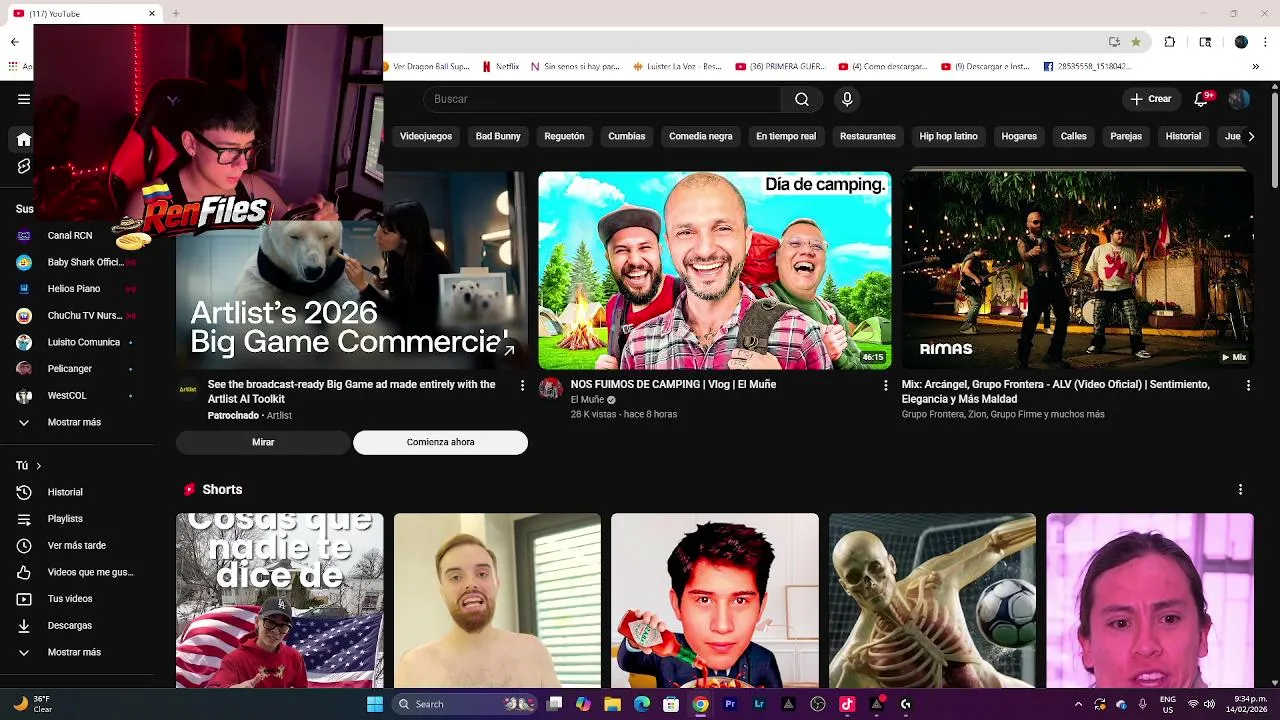Click the Comienza ahora button
This screenshot has width=1280, height=720.
point(440,442)
